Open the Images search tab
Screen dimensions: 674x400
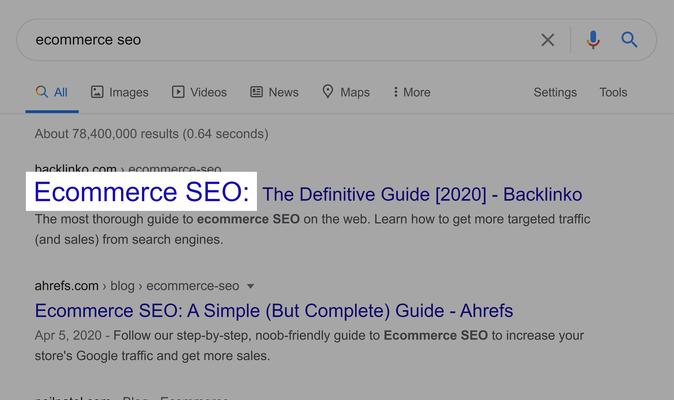point(119,92)
